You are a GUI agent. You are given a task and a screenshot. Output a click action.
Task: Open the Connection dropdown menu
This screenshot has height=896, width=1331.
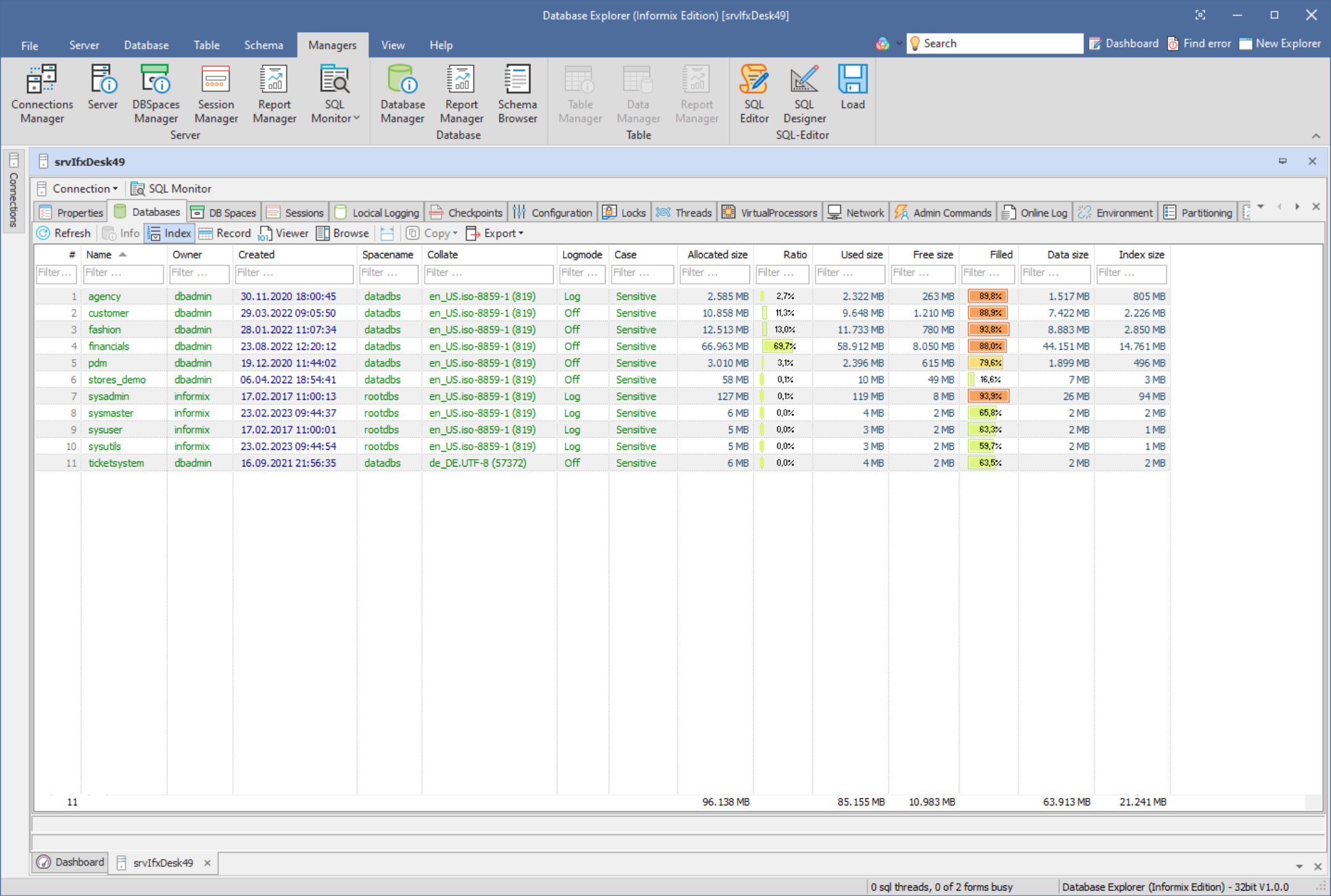pyautogui.click(x=77, y=189)
